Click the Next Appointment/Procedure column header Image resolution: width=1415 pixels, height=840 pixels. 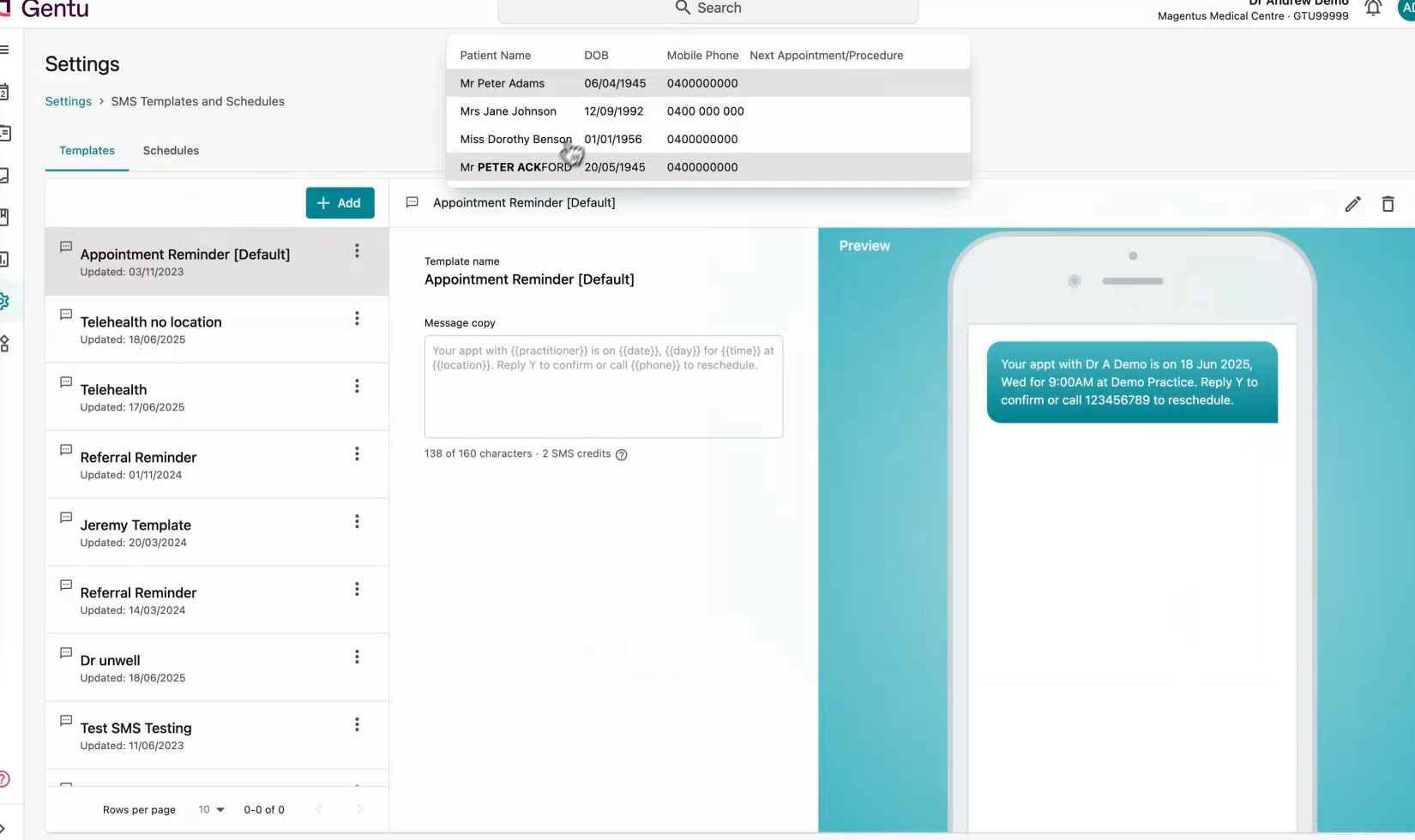826,56
